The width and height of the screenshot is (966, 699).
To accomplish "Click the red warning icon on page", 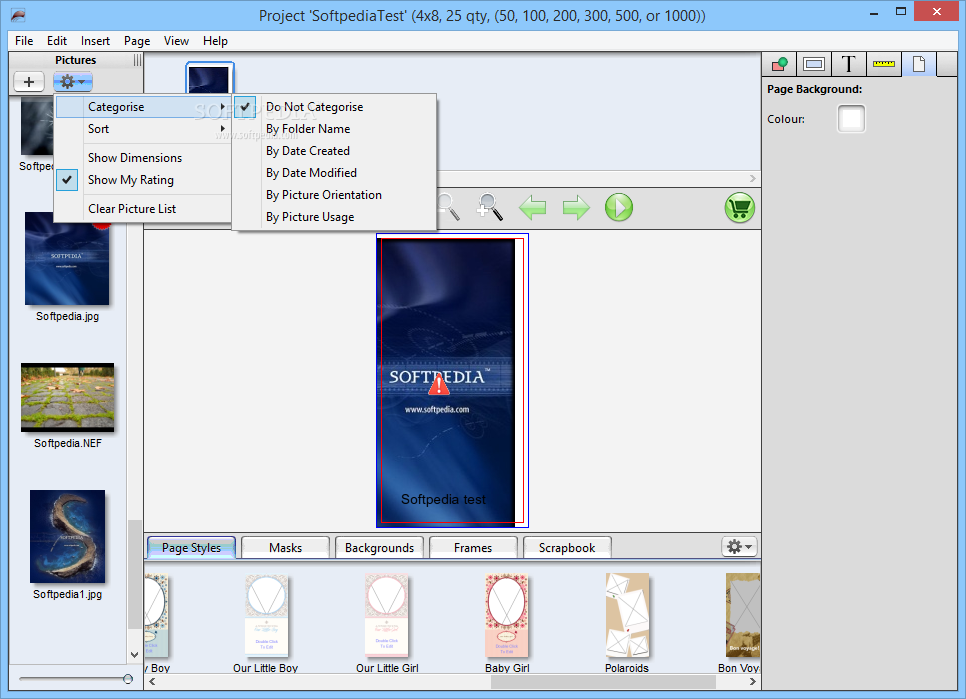I will point(439,385).
